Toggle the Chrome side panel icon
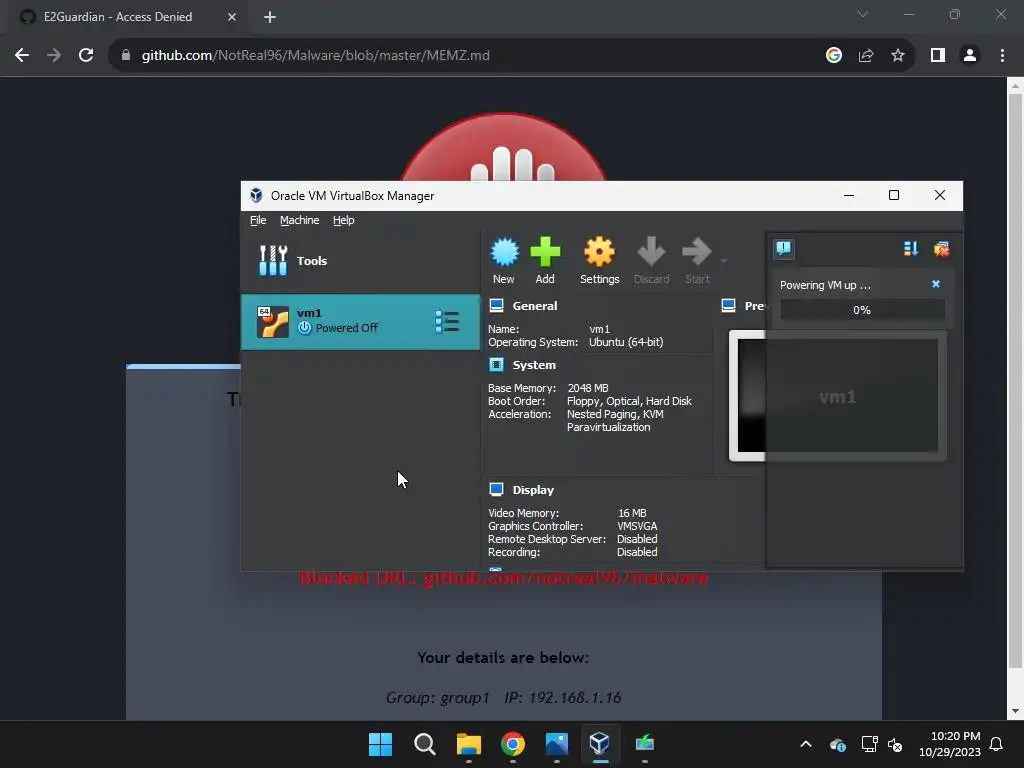1024x768 pixels. coord(938,56)
